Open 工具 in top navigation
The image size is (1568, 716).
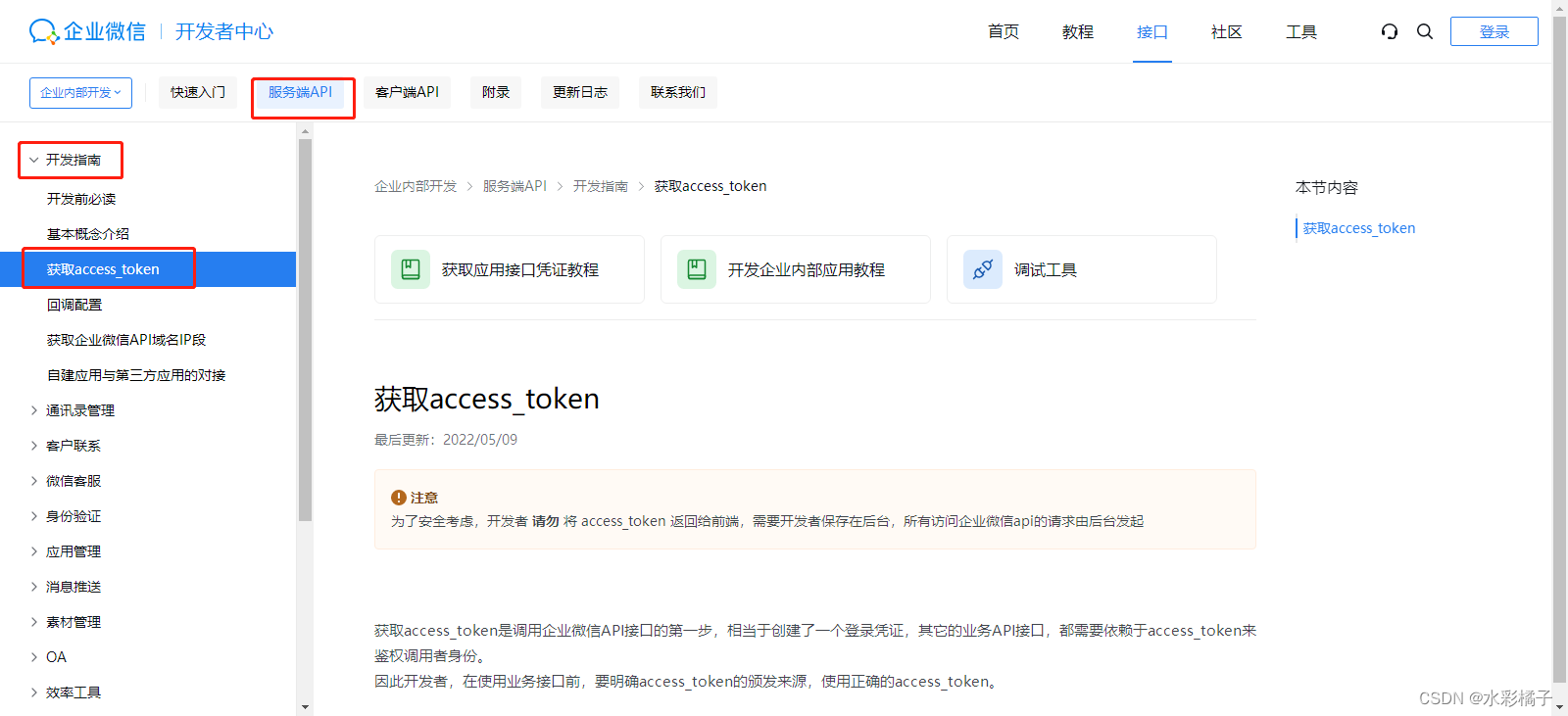point(1301,32)
